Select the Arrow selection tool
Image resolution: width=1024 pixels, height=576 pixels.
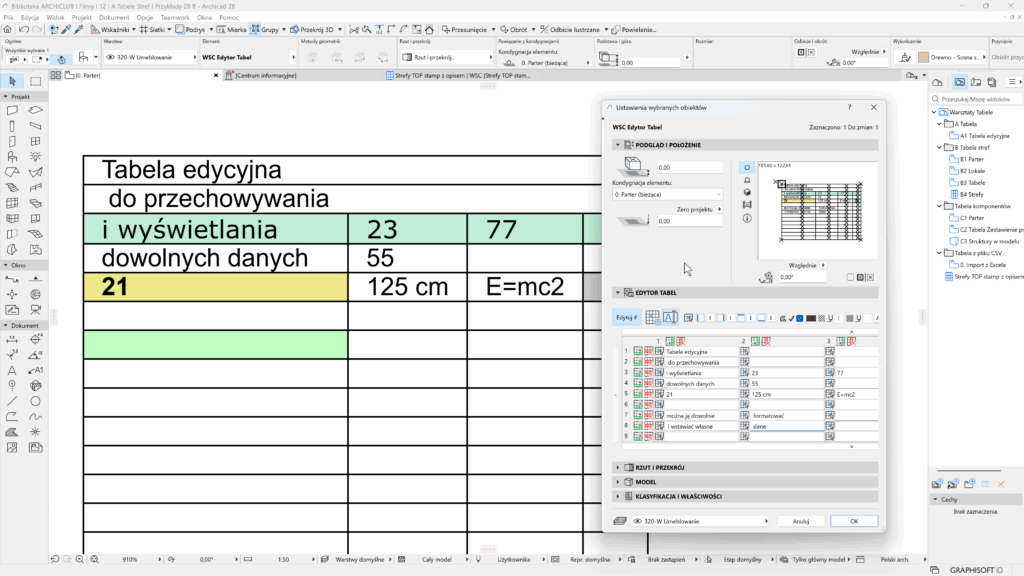(11, 81)
